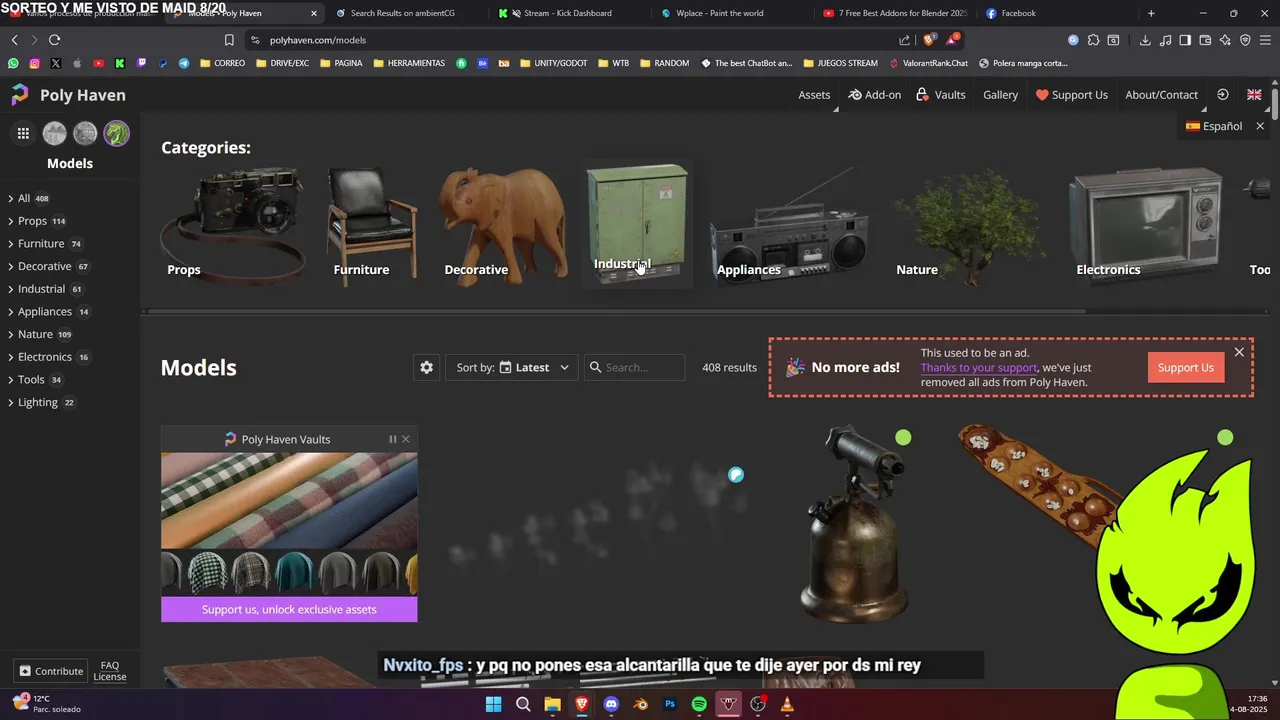1280x720 pixels.
Task: Open the Assets menu in header
Action: coord(814,95)
